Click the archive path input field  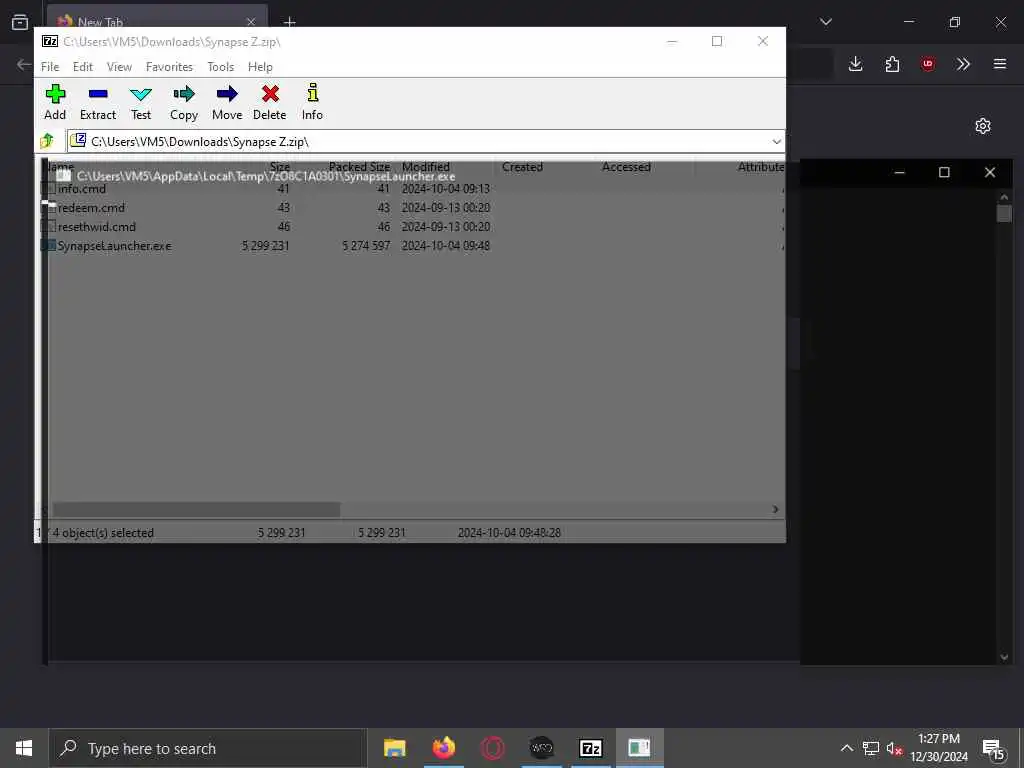418,141
